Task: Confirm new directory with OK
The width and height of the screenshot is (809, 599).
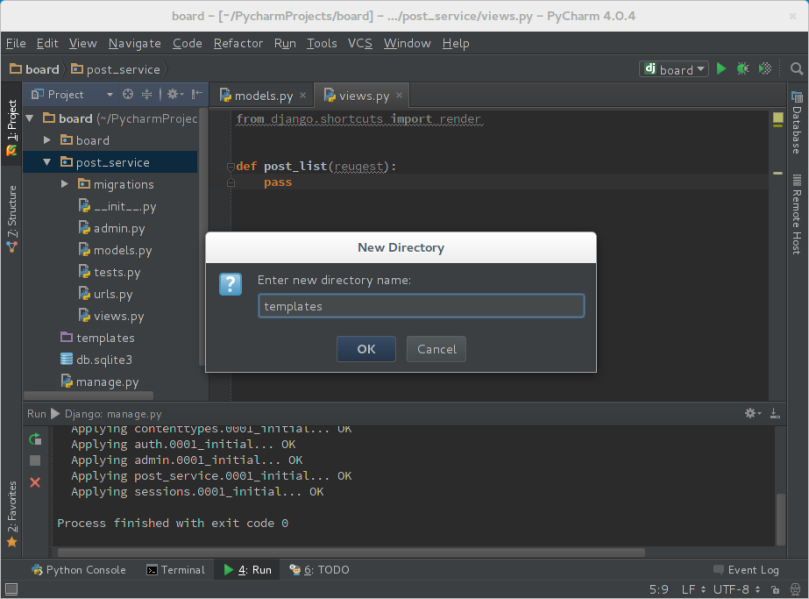Action: point(366,349)
